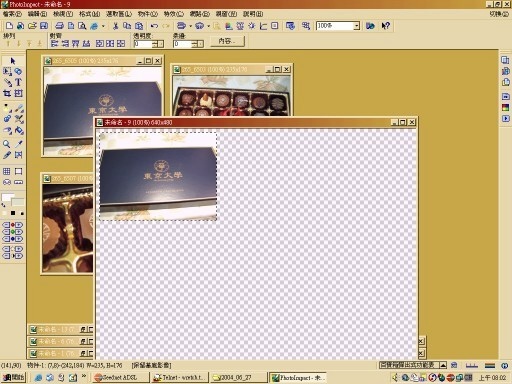Open the 檔案 (File) menu
Viewport: 512px width, 384px height.
pyautogui.click(x=12, y=14)
